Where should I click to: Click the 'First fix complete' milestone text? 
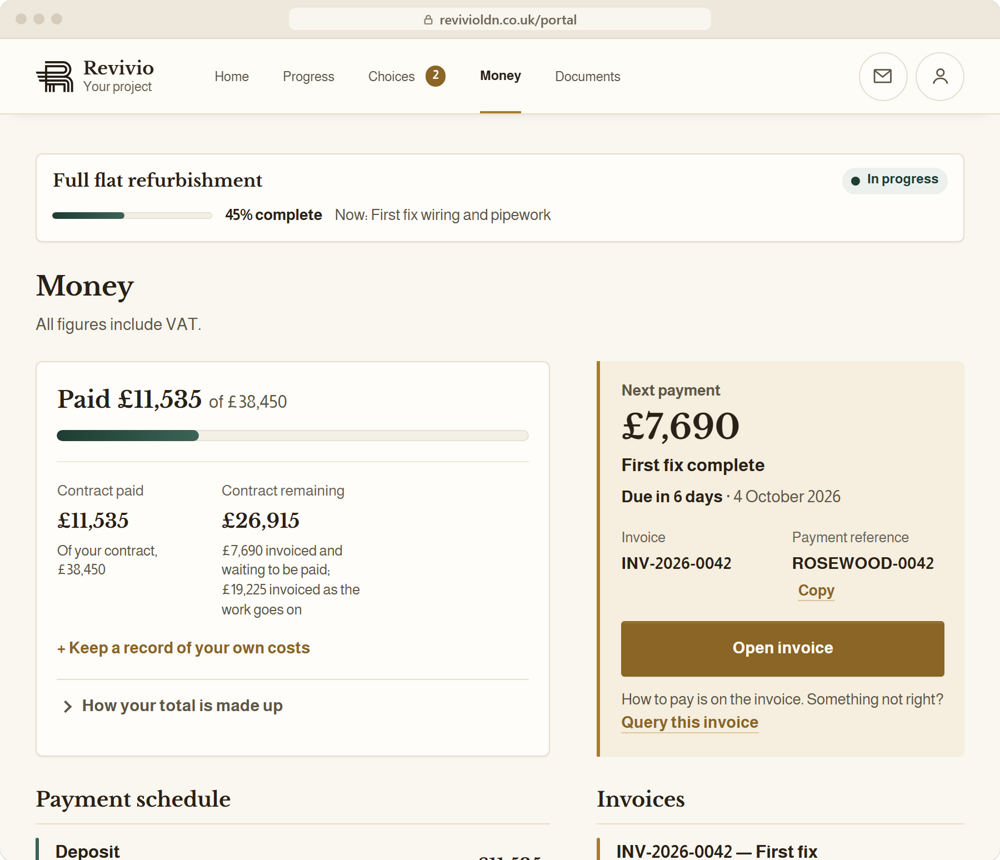coord(693,465)
